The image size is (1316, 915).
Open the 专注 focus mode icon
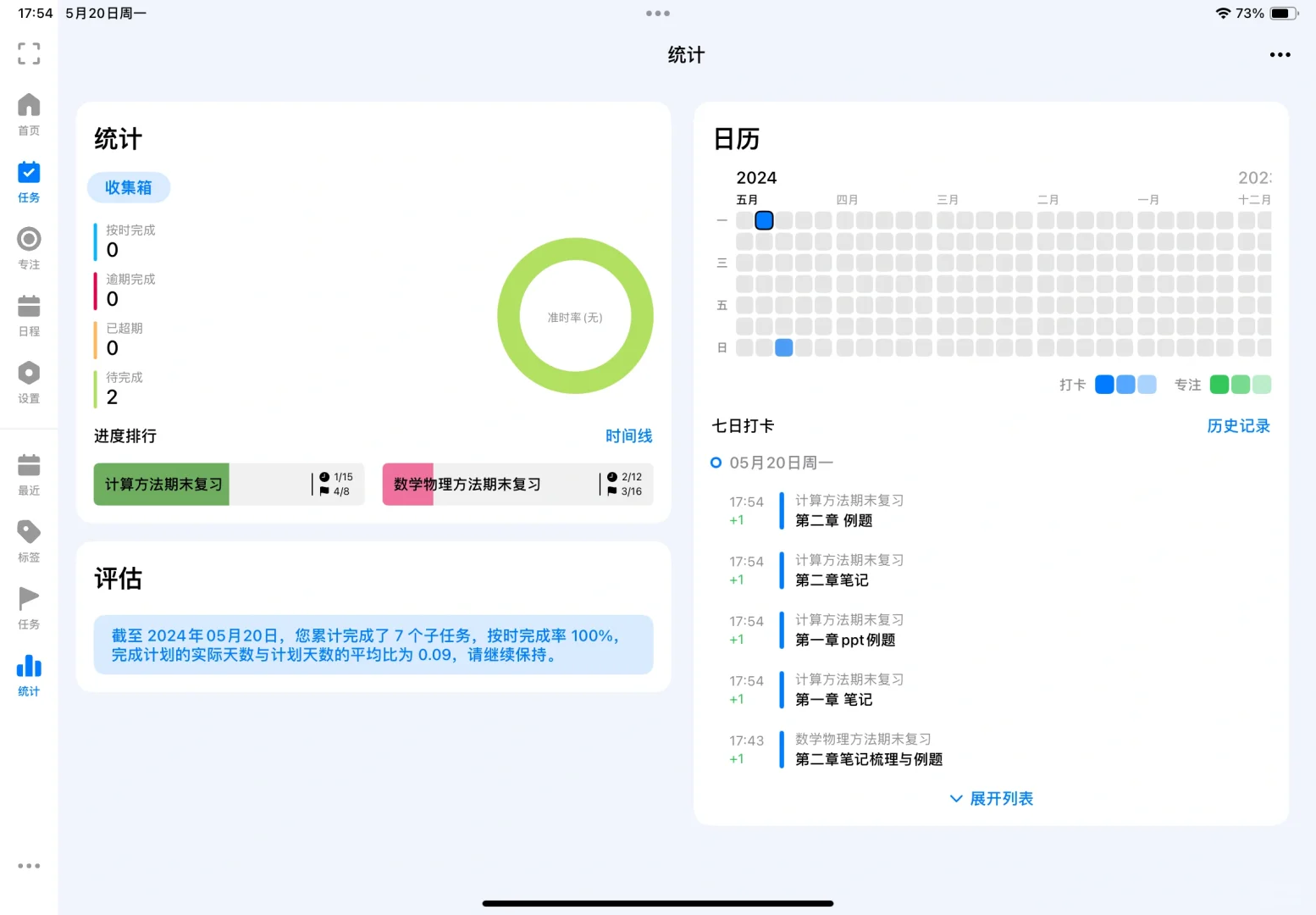28,247
